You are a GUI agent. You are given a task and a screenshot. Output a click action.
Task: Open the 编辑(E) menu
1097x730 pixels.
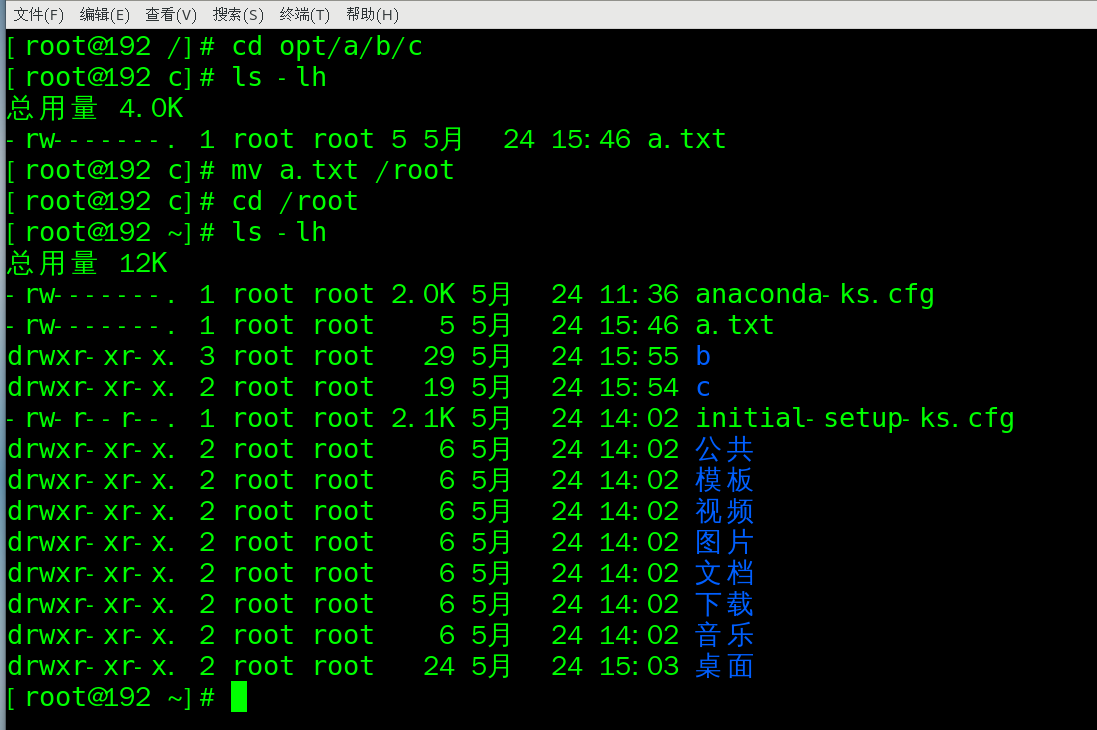(105, 14)
